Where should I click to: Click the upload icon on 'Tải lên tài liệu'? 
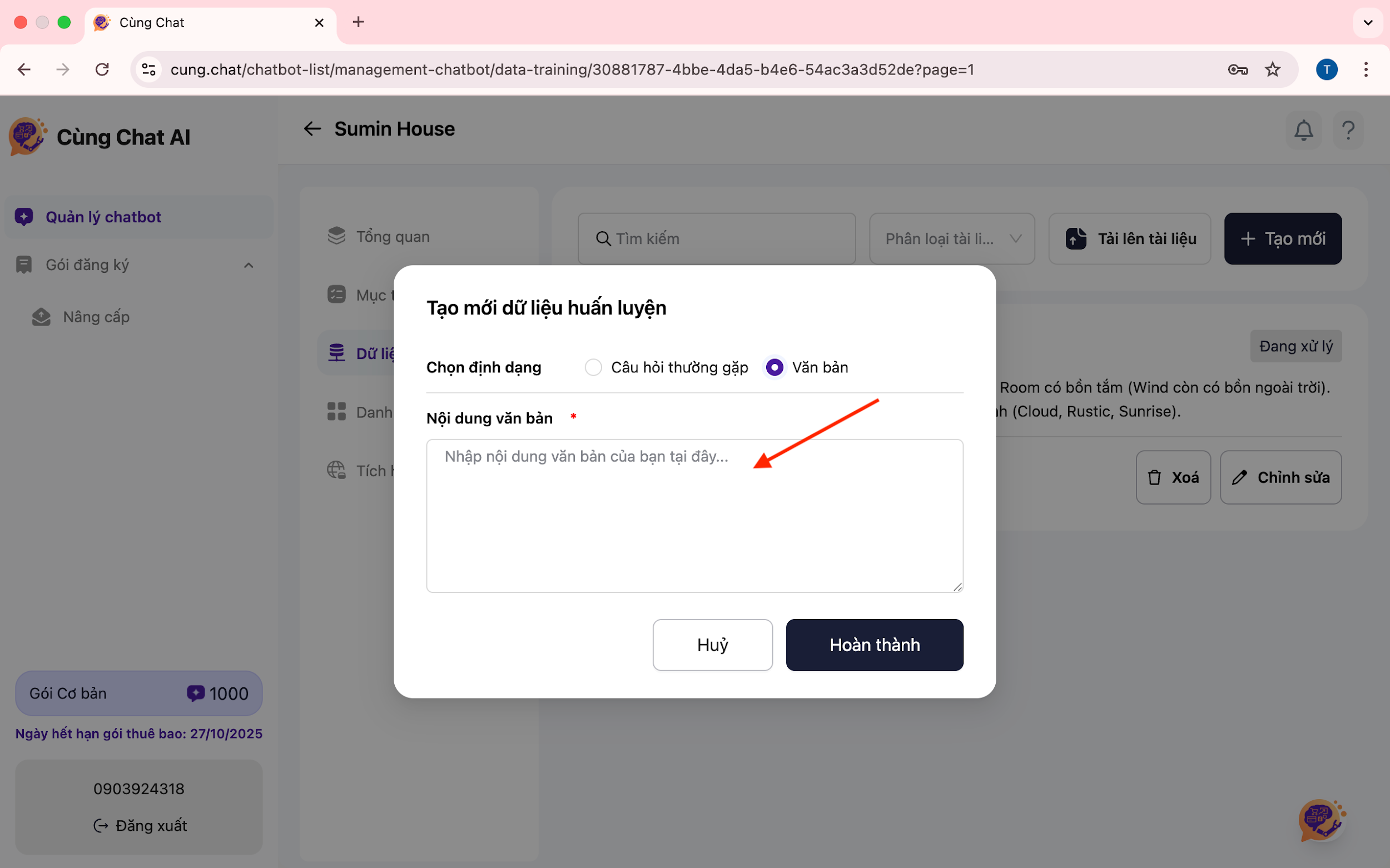coord(1077,238)
